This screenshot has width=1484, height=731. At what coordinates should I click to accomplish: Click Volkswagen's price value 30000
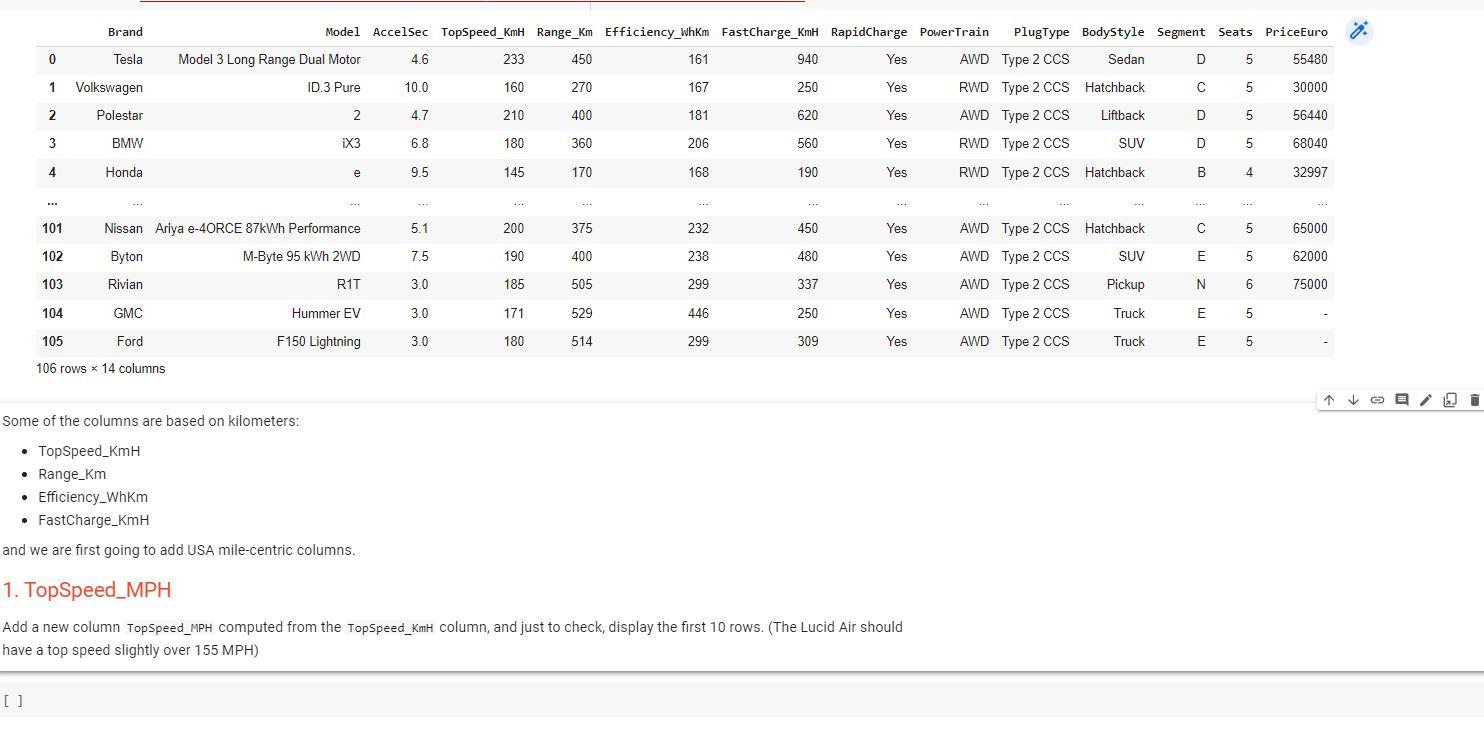click(x=1310, y=88)
